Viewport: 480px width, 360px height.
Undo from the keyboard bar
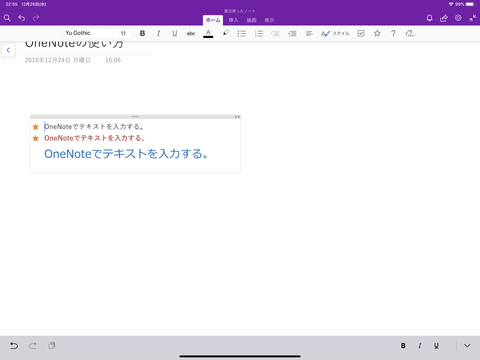click(x=14, y=346)
